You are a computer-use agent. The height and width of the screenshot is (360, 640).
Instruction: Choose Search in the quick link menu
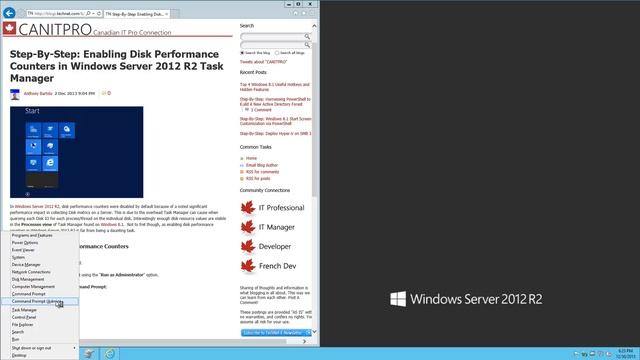tap(40, 332)
